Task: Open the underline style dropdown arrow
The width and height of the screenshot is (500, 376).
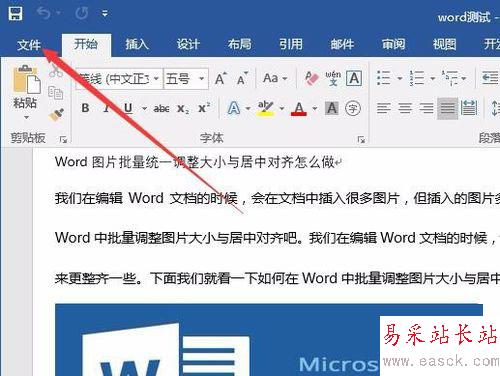Action: [x=144, y=108]
